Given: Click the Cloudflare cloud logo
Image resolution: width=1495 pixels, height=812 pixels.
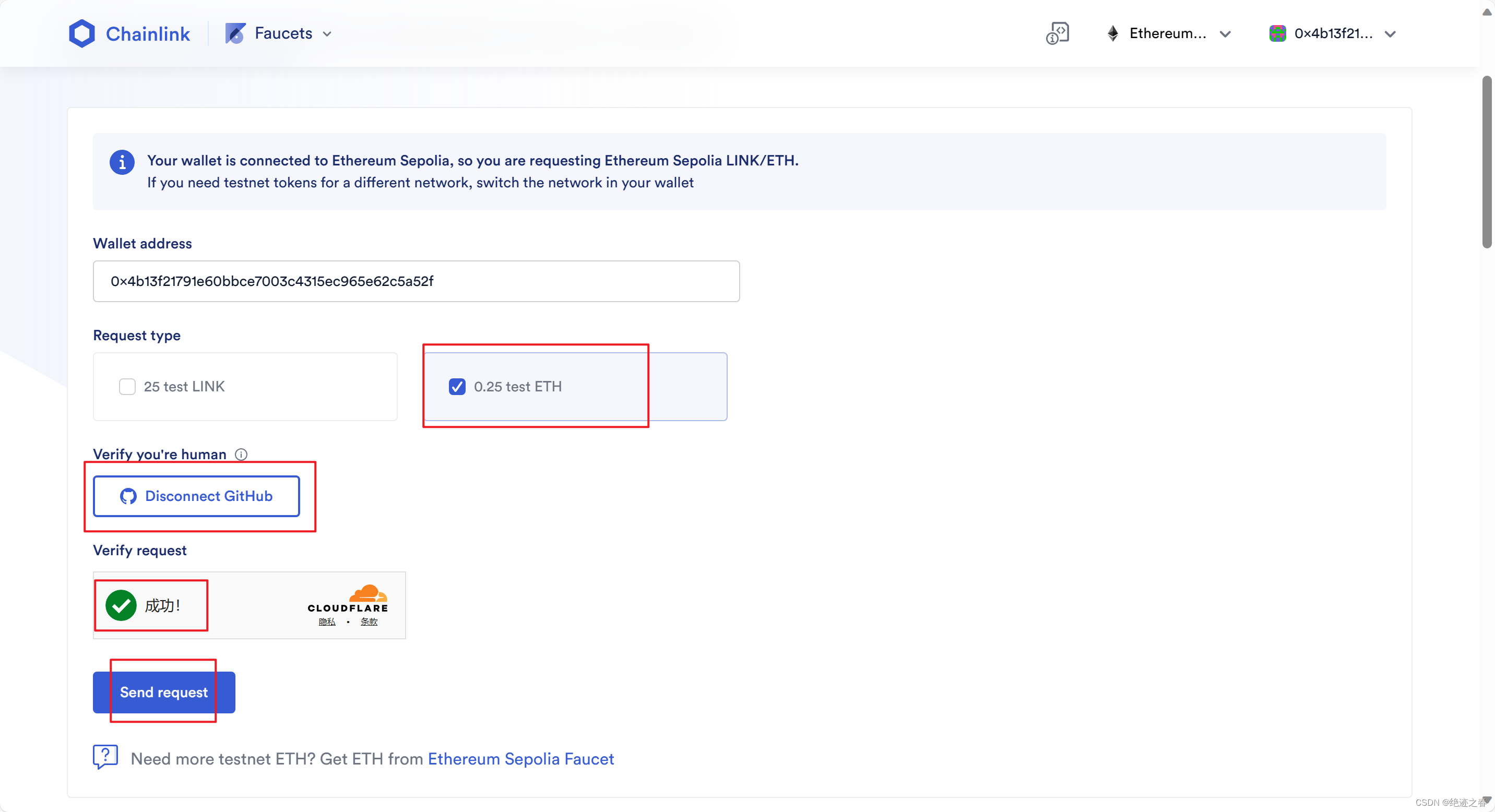Looking at the screenshot, I should coord(367,594).
